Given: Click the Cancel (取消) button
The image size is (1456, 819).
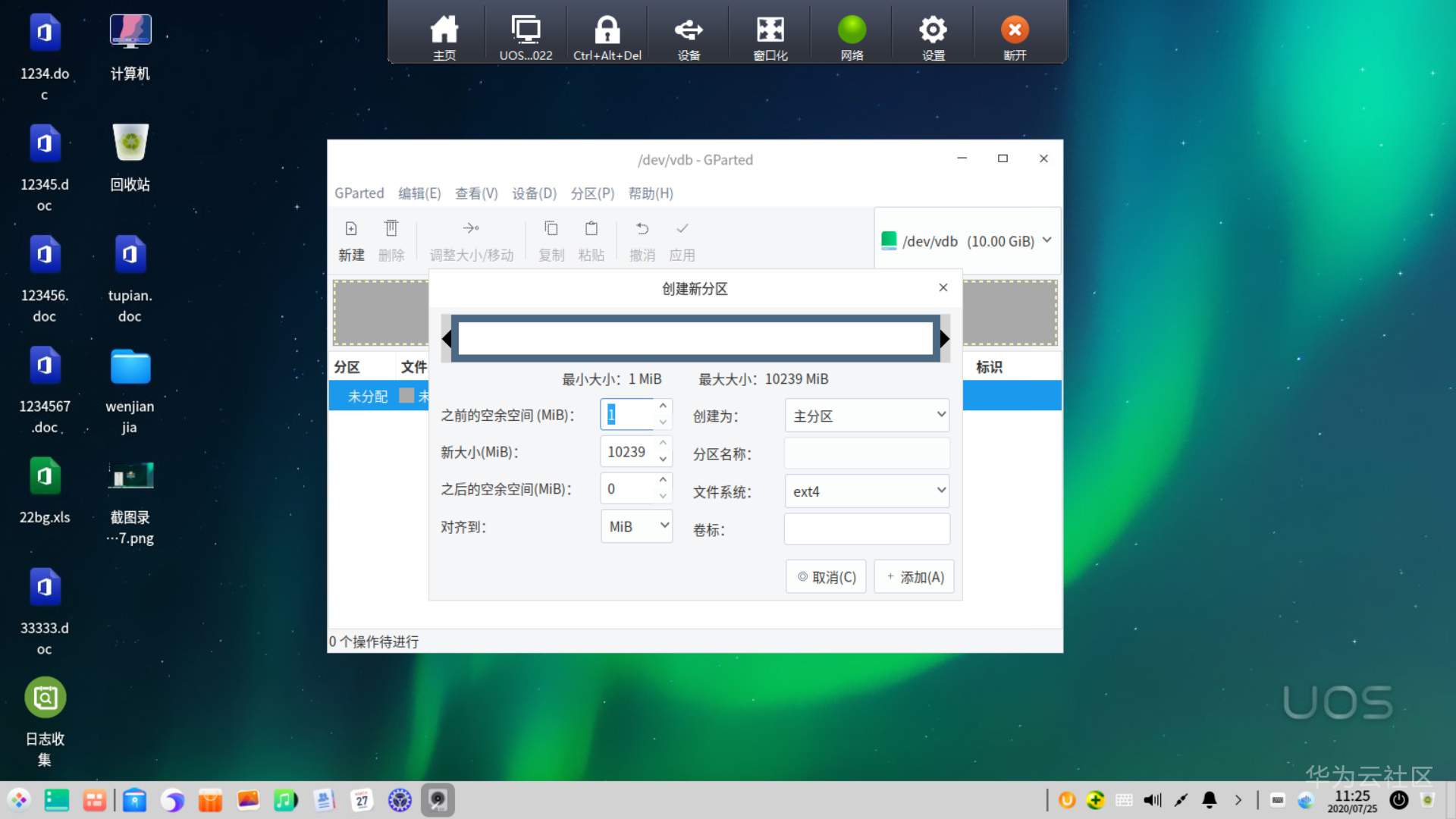Looking at the screenshot, I should point(827,577).
